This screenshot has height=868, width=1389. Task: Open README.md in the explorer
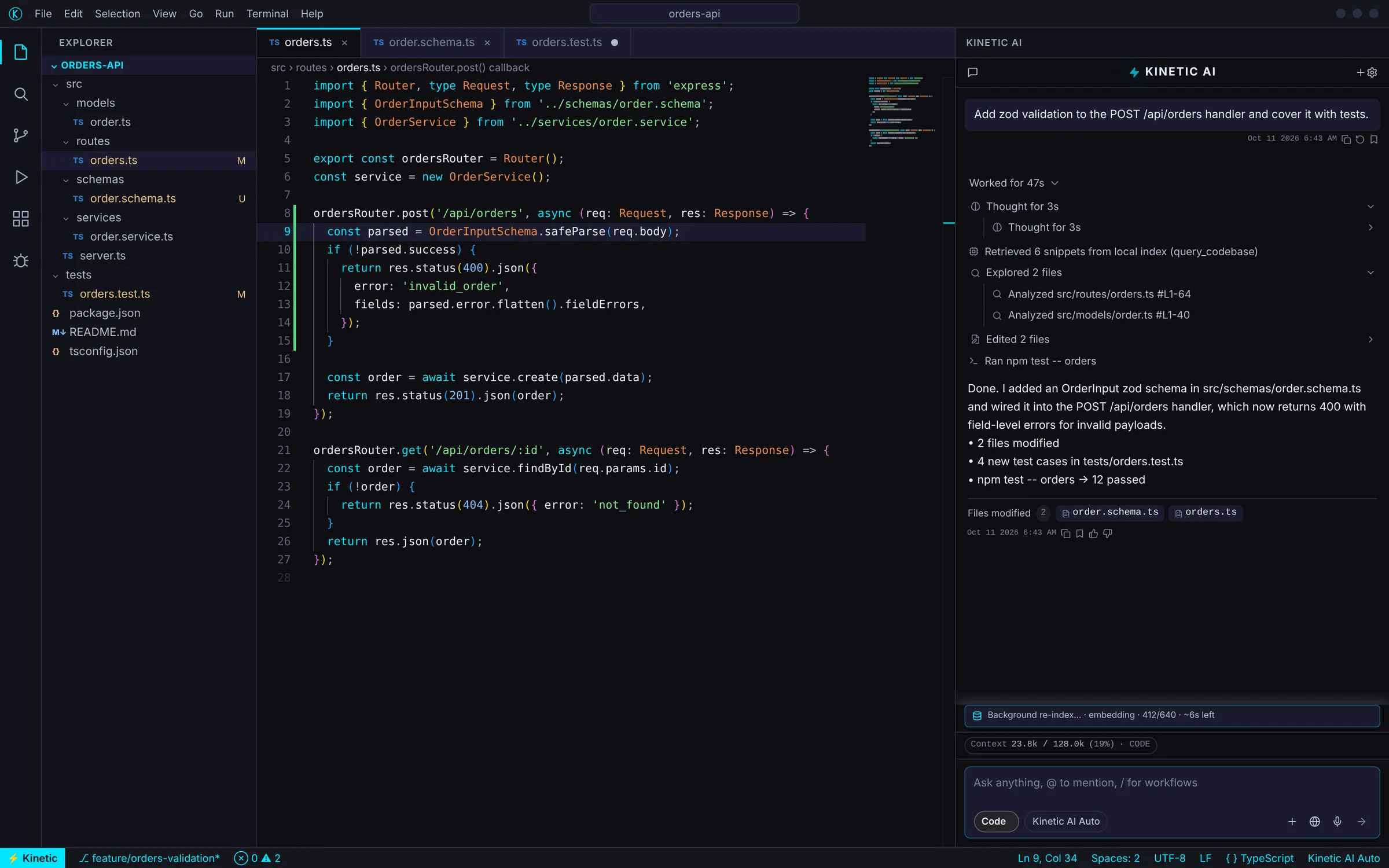pyautogui.click(x=149, y=332)
